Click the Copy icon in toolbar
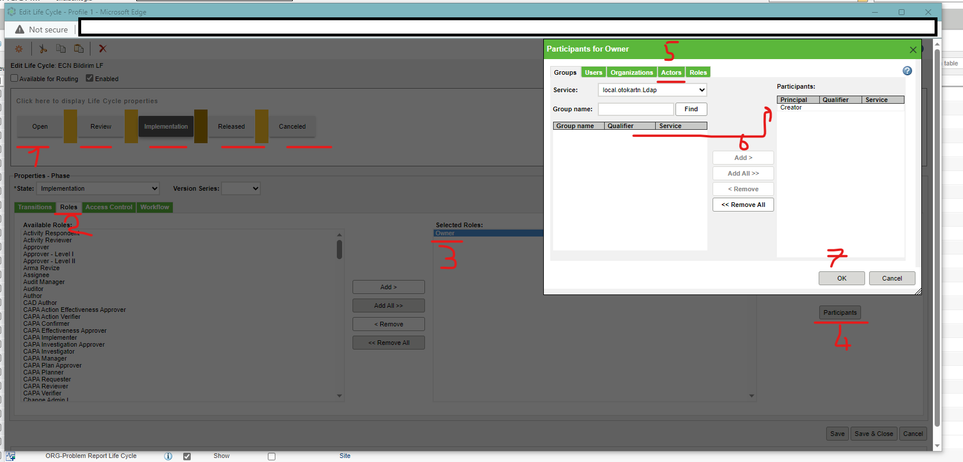 (60, 49)
